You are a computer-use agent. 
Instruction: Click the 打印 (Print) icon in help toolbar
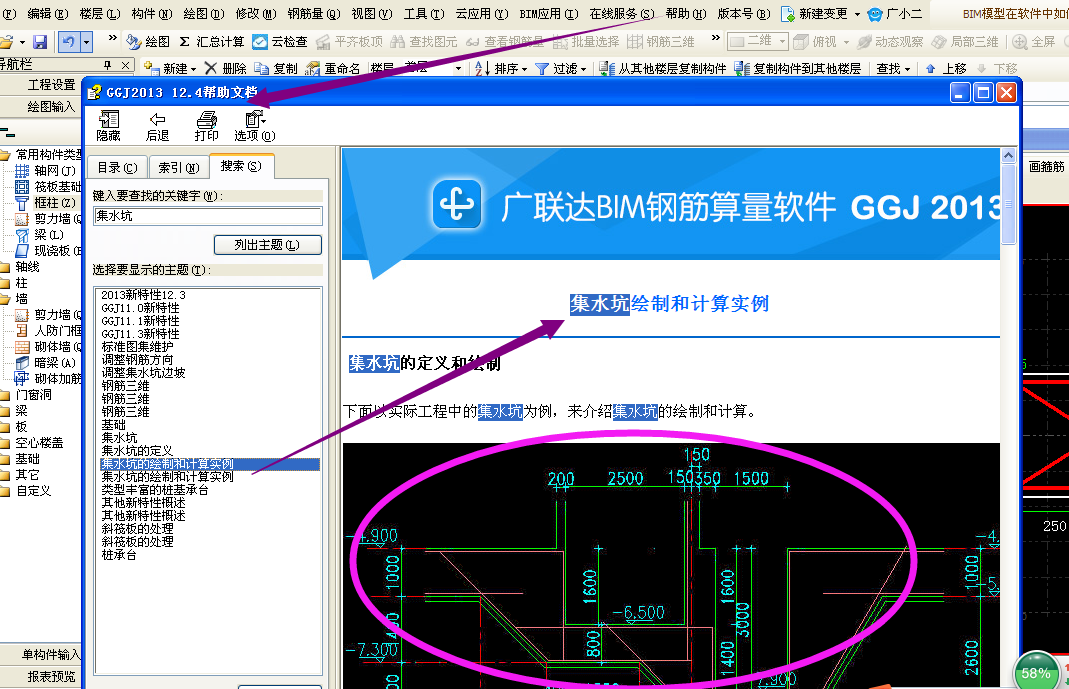coord(207,126)
